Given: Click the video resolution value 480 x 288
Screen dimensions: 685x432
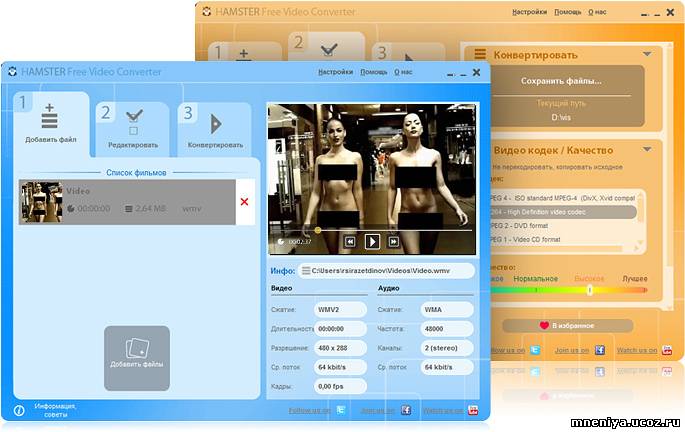Looking at the screenshot, I should click(340, 348).
